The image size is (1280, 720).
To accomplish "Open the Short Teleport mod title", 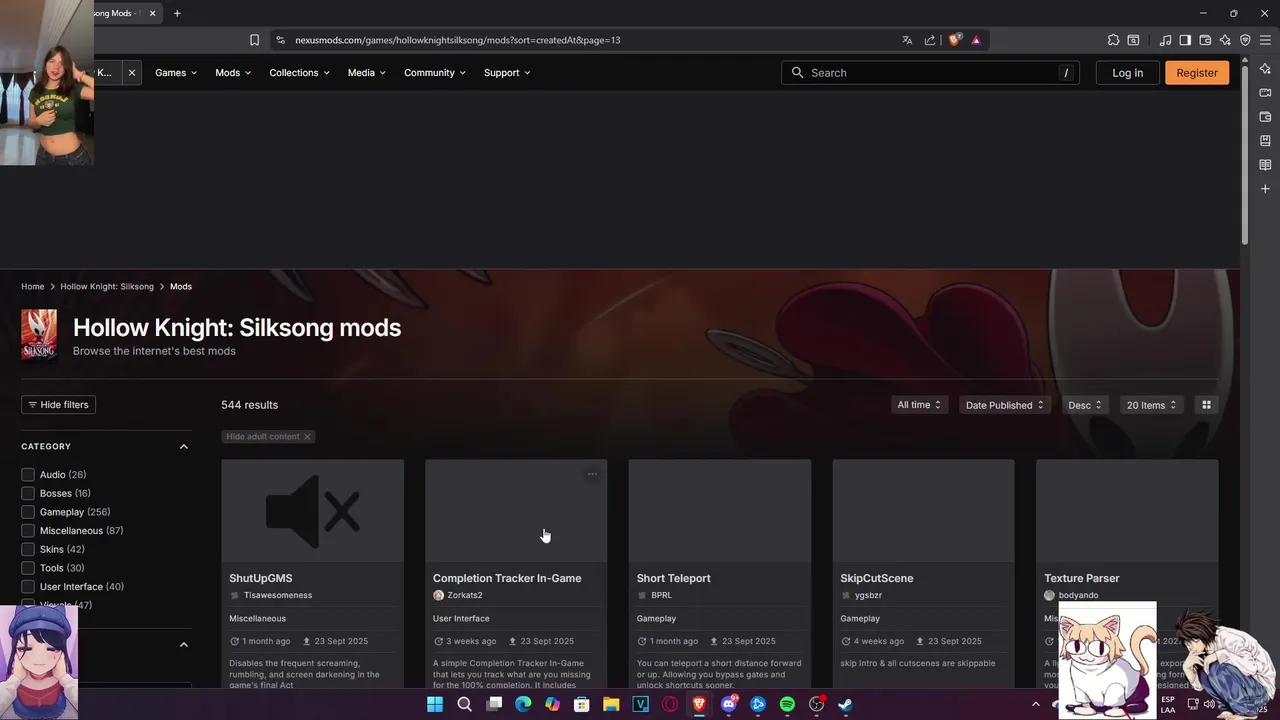I will 674,578.
